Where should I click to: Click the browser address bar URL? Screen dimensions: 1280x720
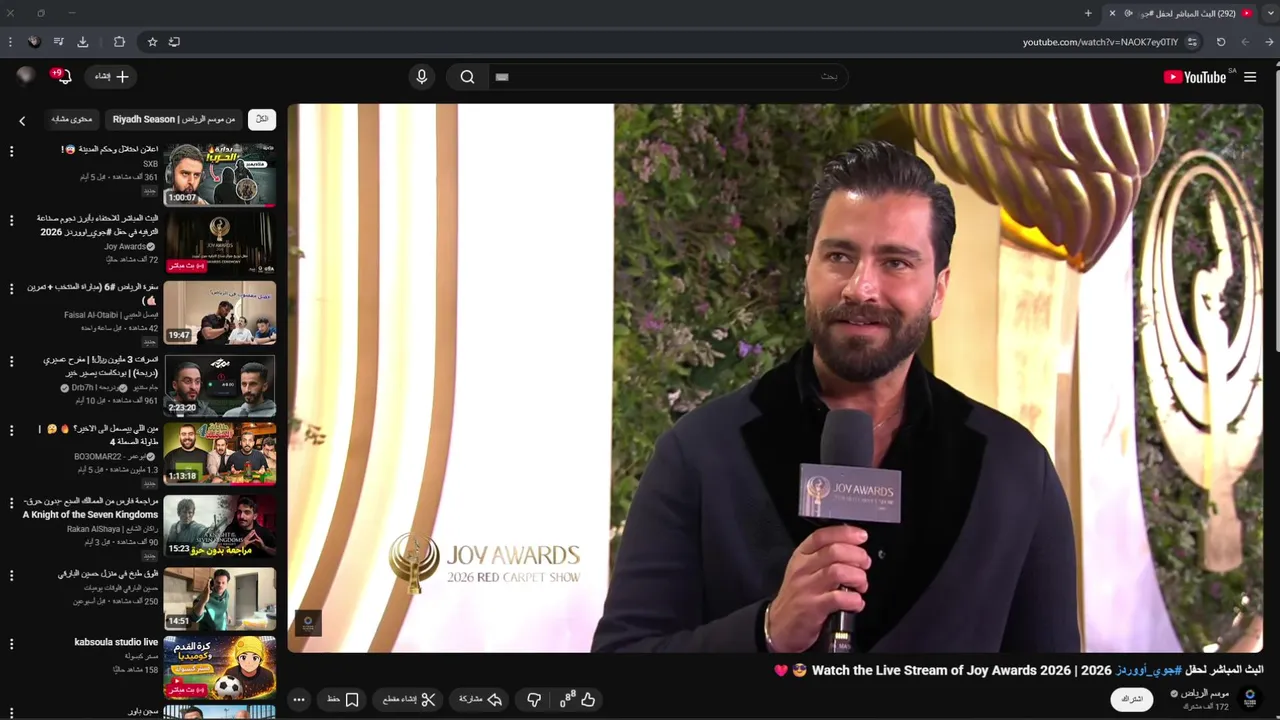pos(1100,42)
